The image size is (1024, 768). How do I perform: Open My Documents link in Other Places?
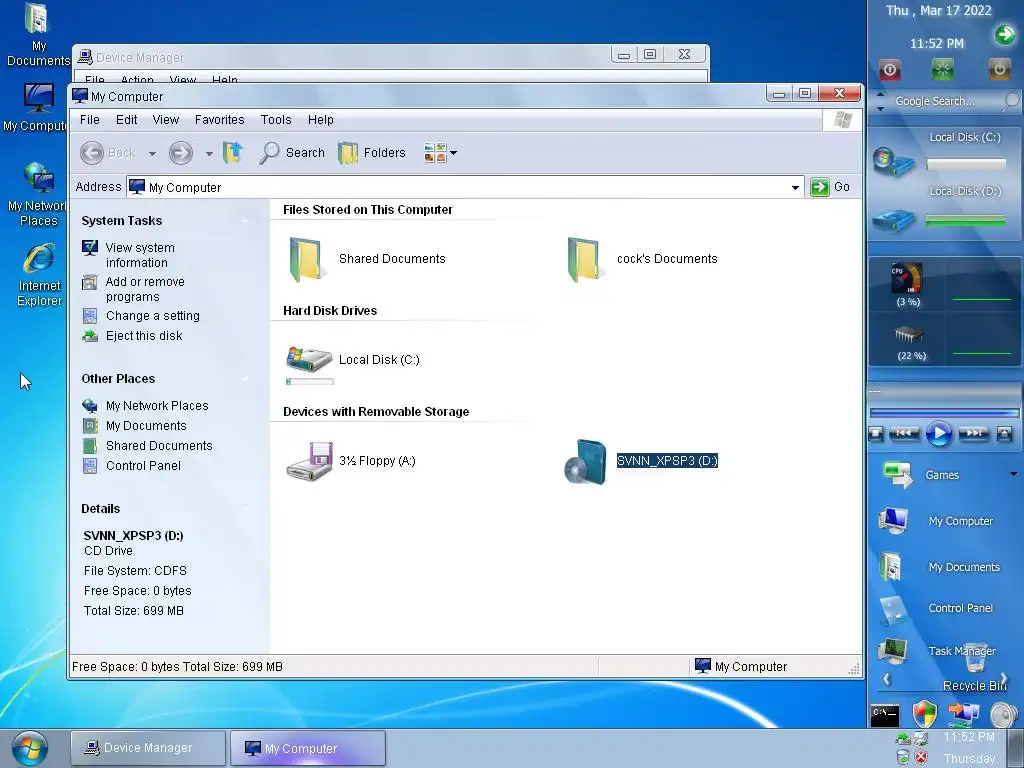click(146, 426)
